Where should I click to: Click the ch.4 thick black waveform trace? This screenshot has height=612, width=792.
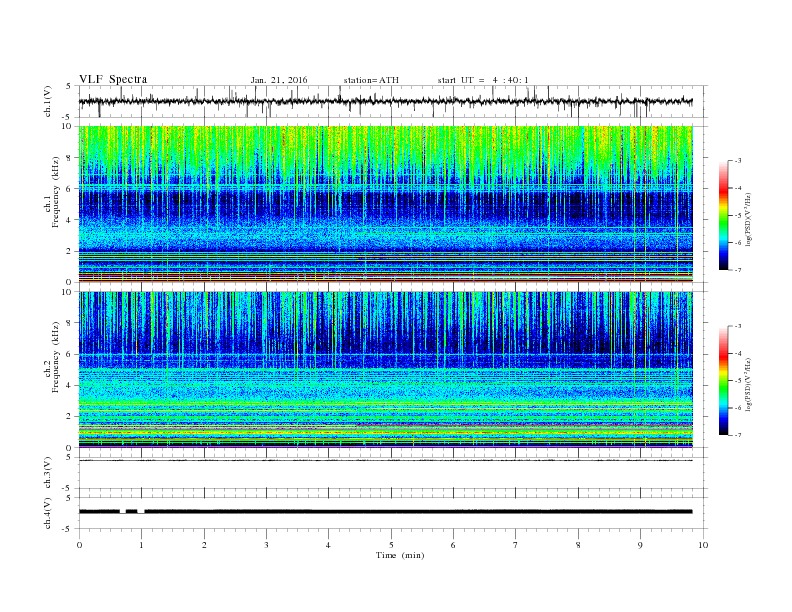[x=385, y=511]
